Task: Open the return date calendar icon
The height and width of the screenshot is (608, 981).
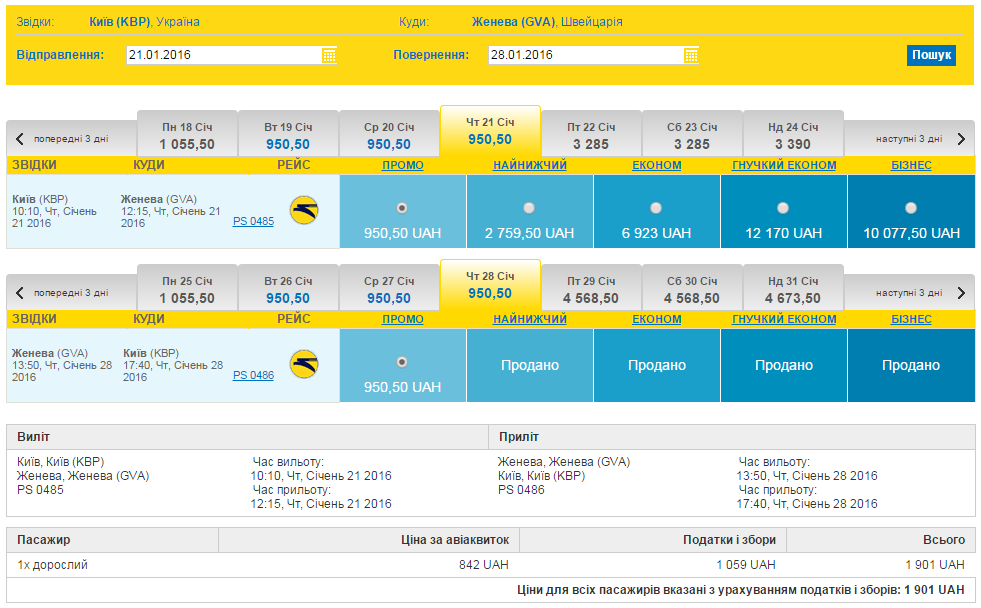Action: point(691,55)
